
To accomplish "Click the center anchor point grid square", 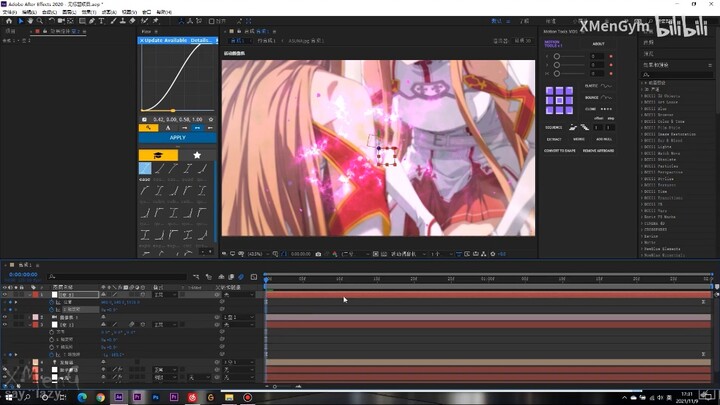I will click(x=559, y=101).
